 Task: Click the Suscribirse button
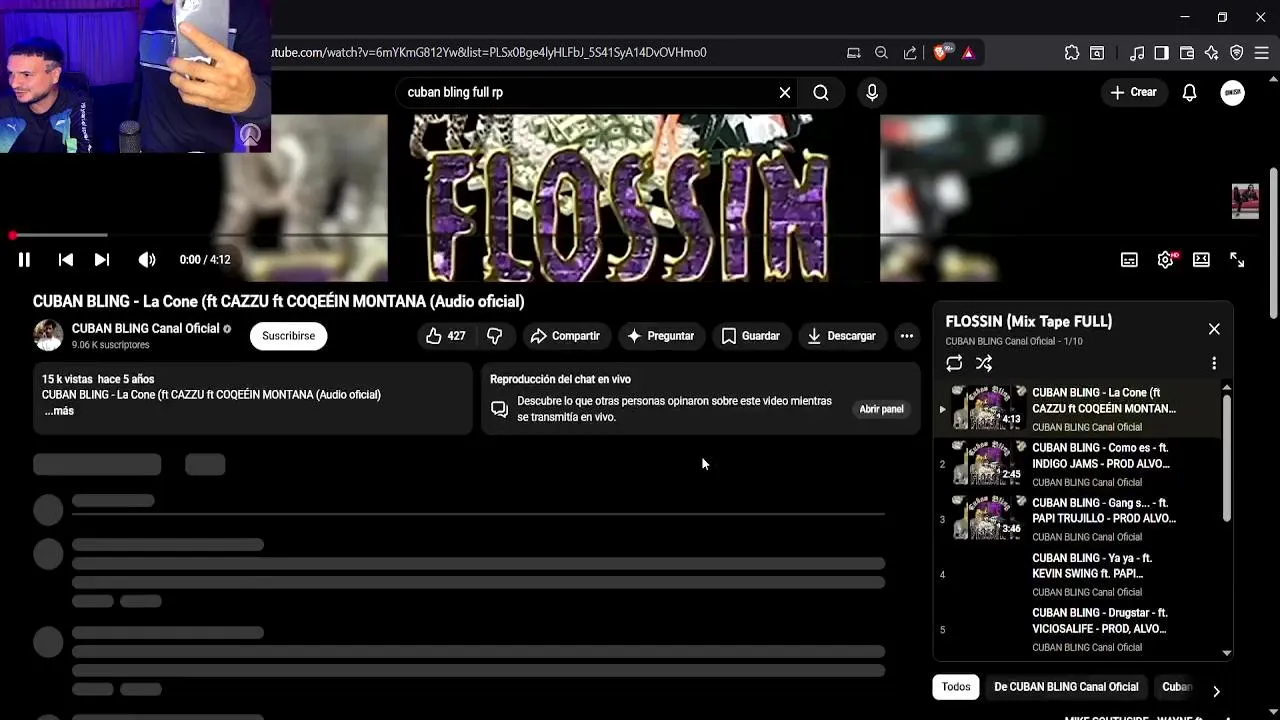pyautogui.click(x=288, y=336)
